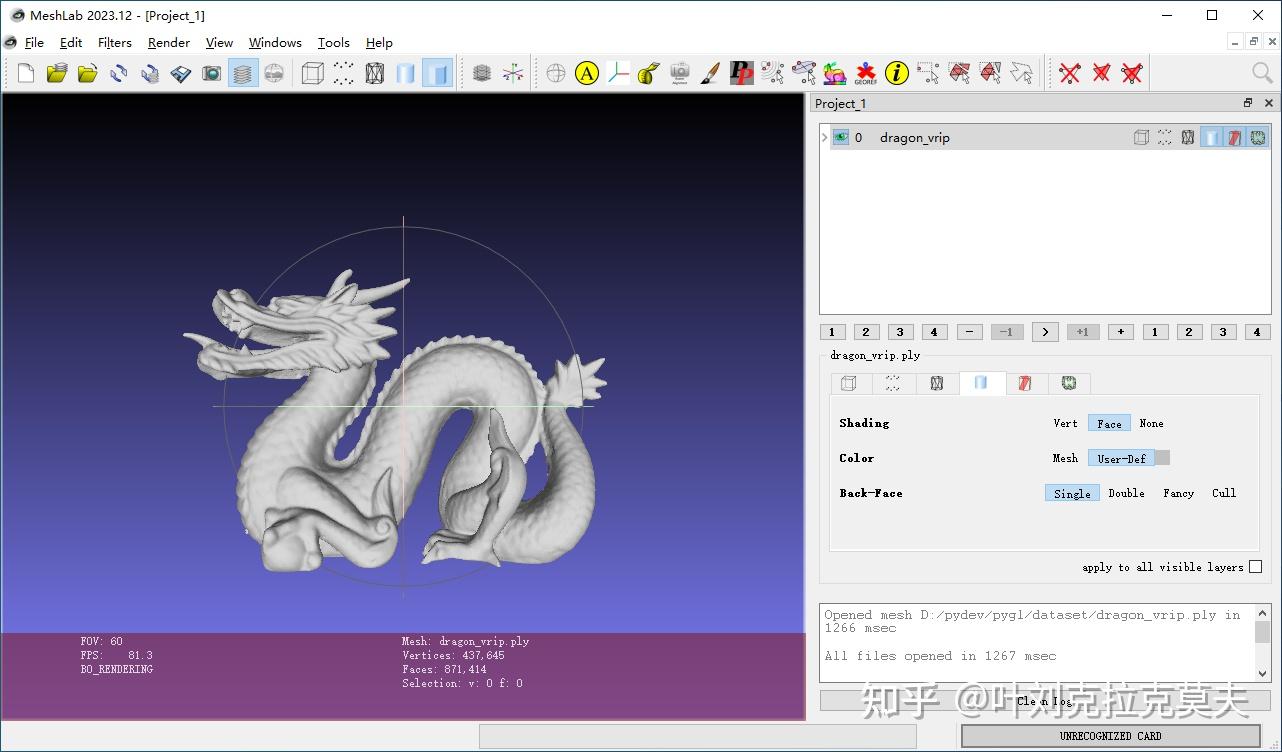Open the Filters menu
This screenshot has height=752, width=1282.
(x=114, y=43)
